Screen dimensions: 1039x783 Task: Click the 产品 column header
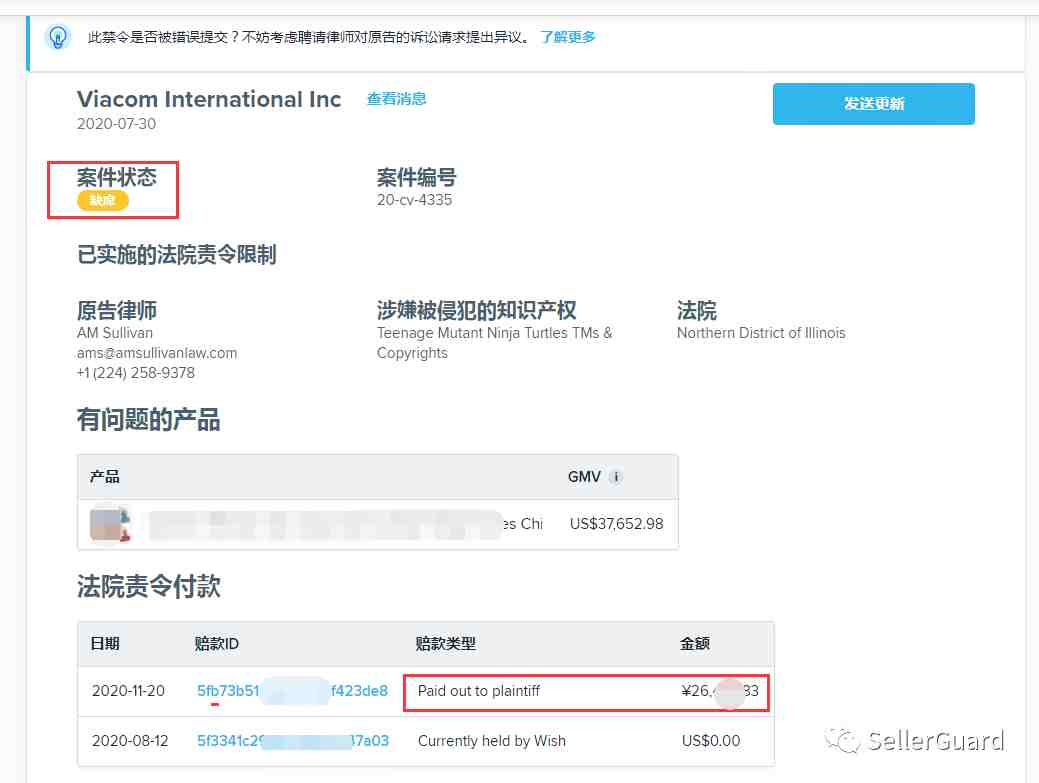(x=105, y=477)
